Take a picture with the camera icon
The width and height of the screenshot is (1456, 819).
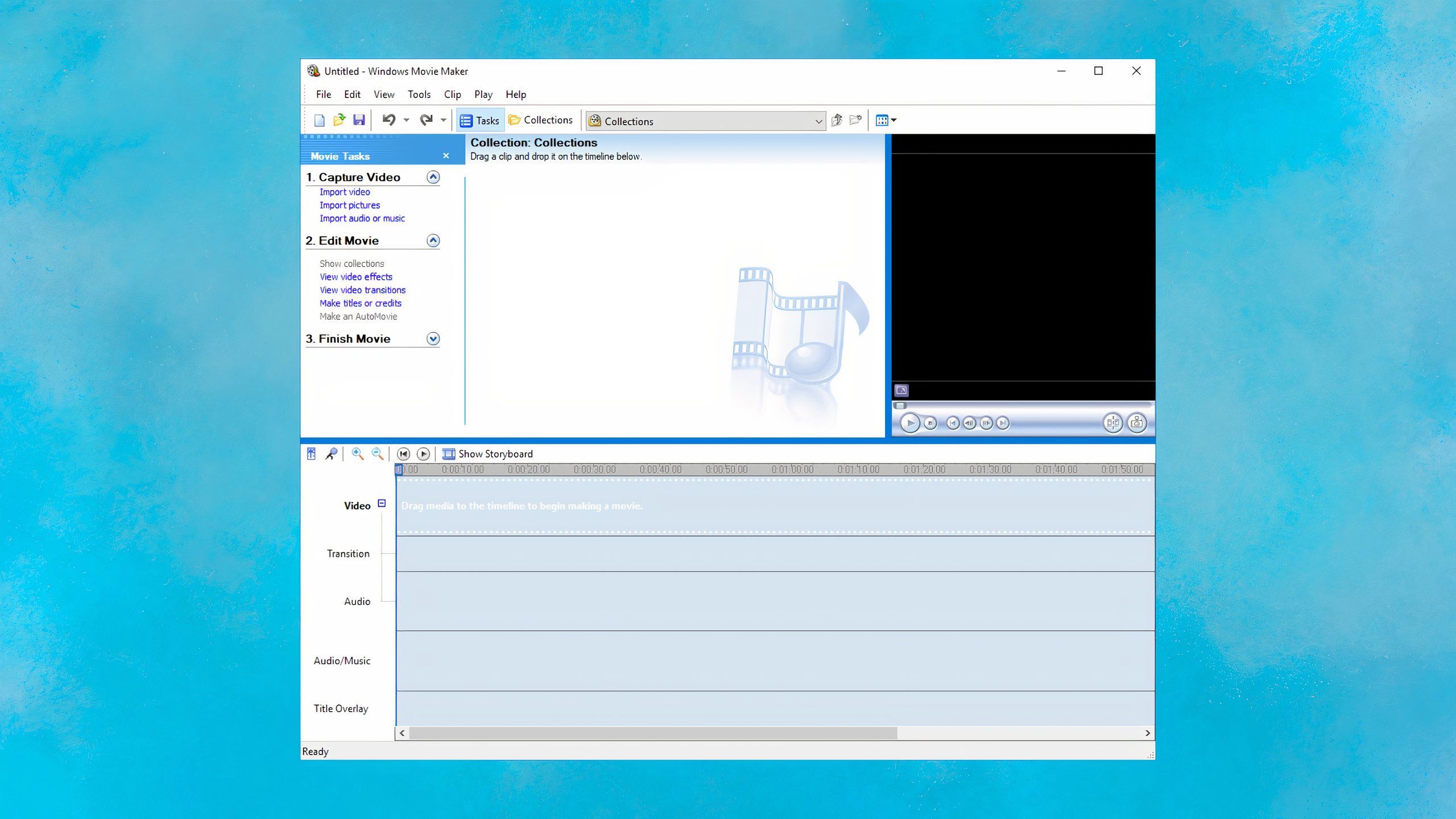pyautogui.click(x=1136, y=423)
